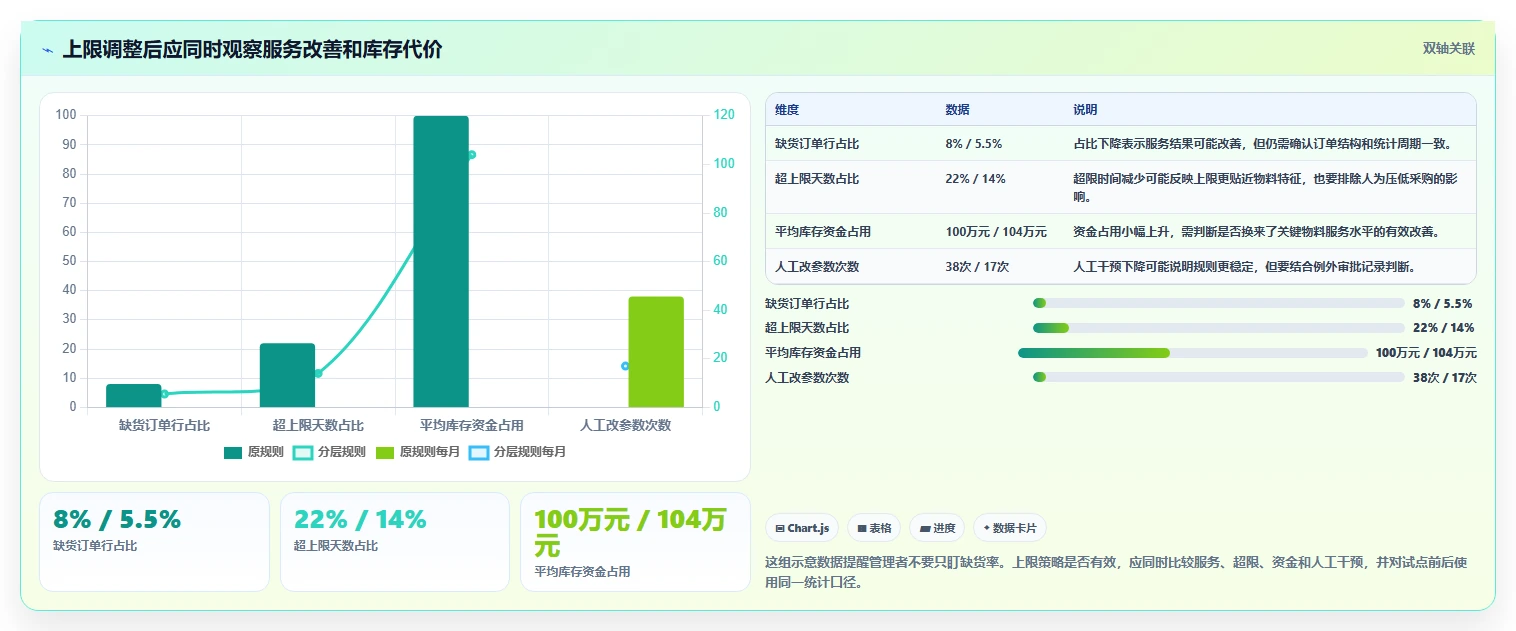Click the 双轴关联 label in header
The image size is (1516, 631).
[1449, 49]
